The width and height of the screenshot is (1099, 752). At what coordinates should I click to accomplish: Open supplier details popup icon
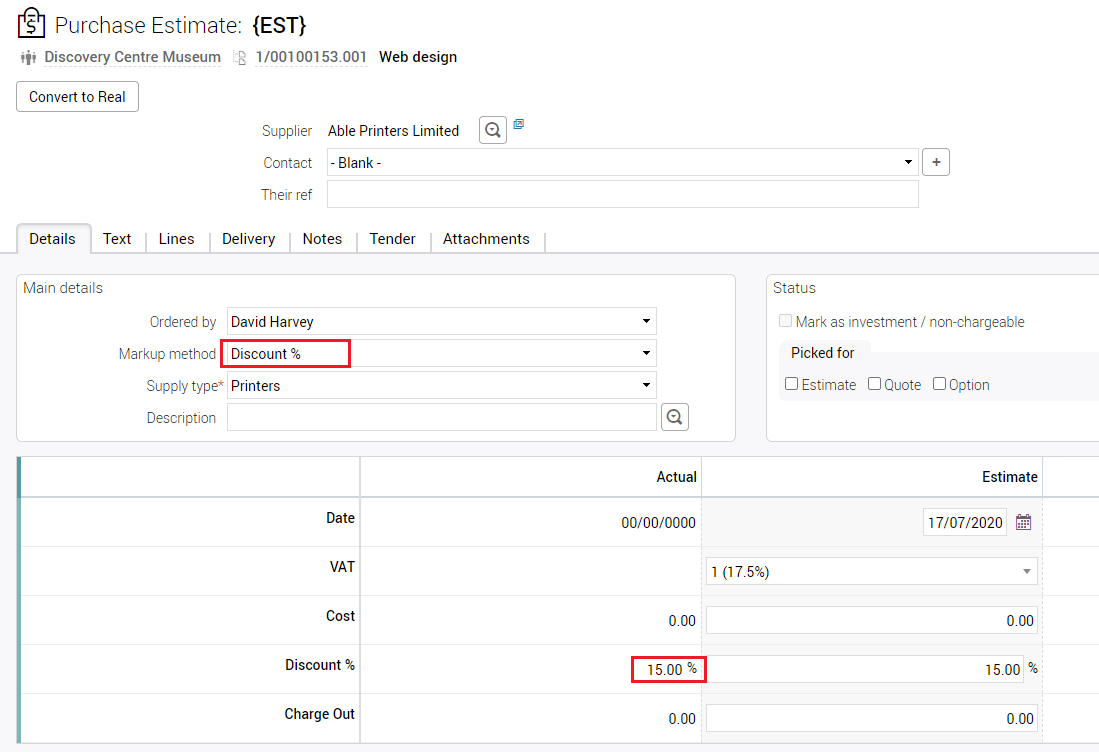pyautogui.click(x=519, y=125)
